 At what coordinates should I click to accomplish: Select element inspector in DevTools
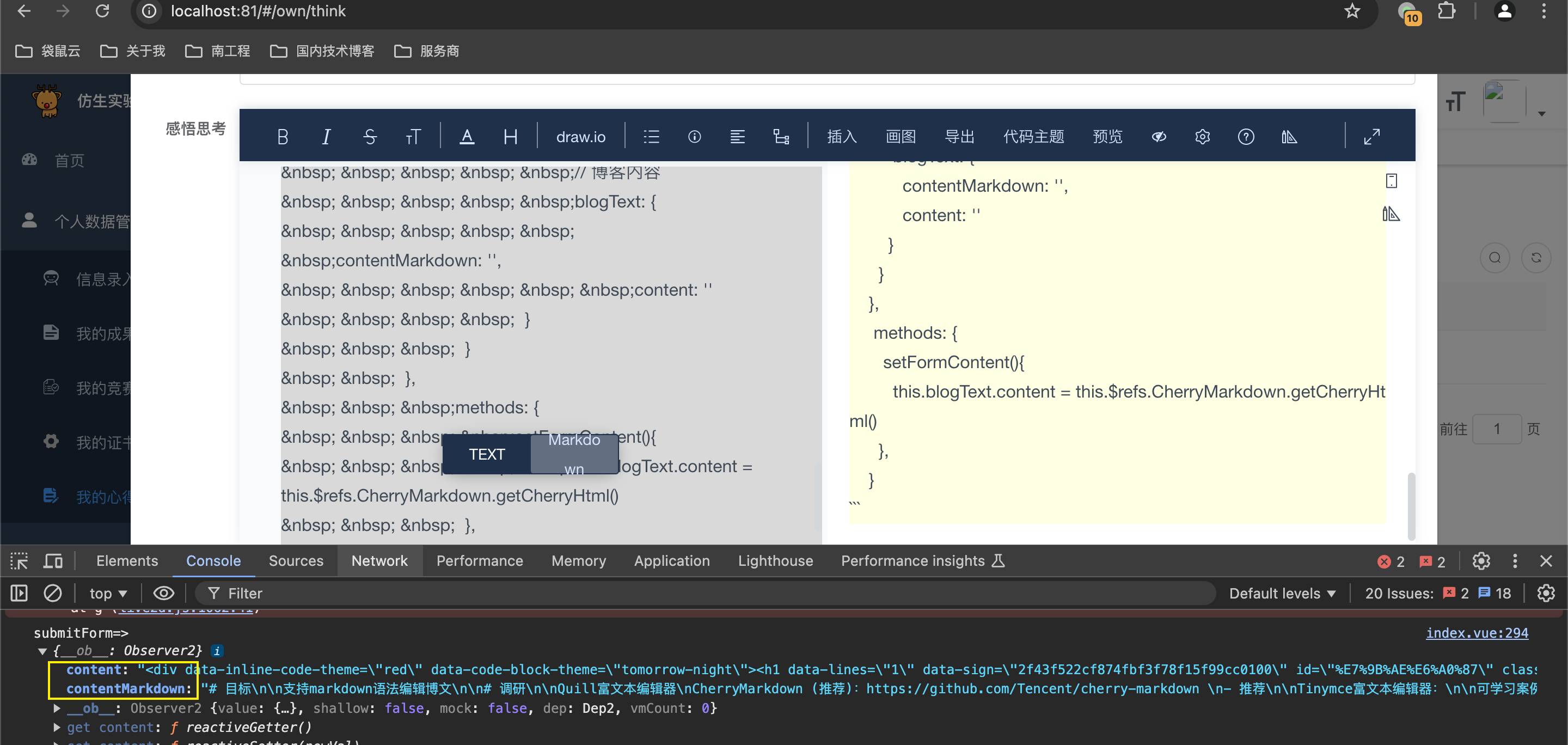[19, 560]
